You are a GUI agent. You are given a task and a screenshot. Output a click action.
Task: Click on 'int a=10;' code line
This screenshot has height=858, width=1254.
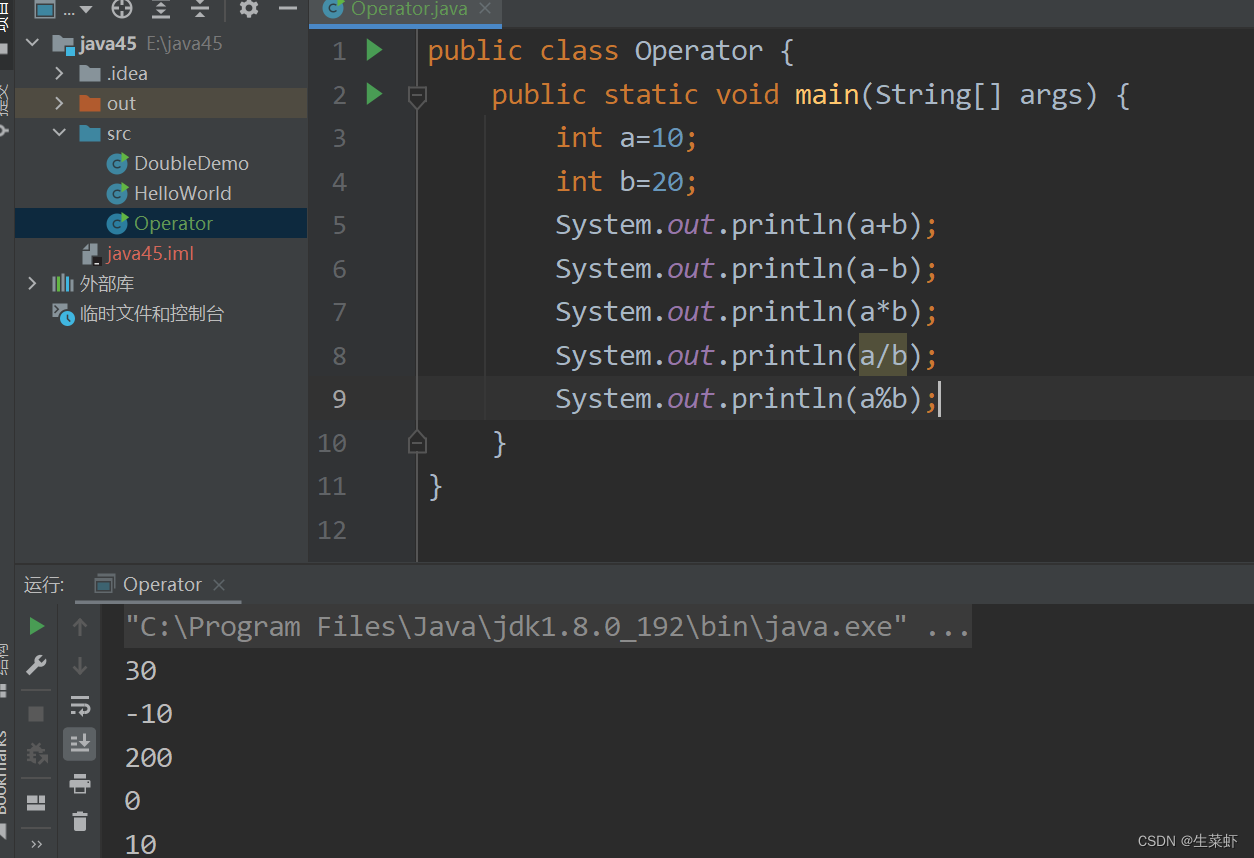(627, 138)
